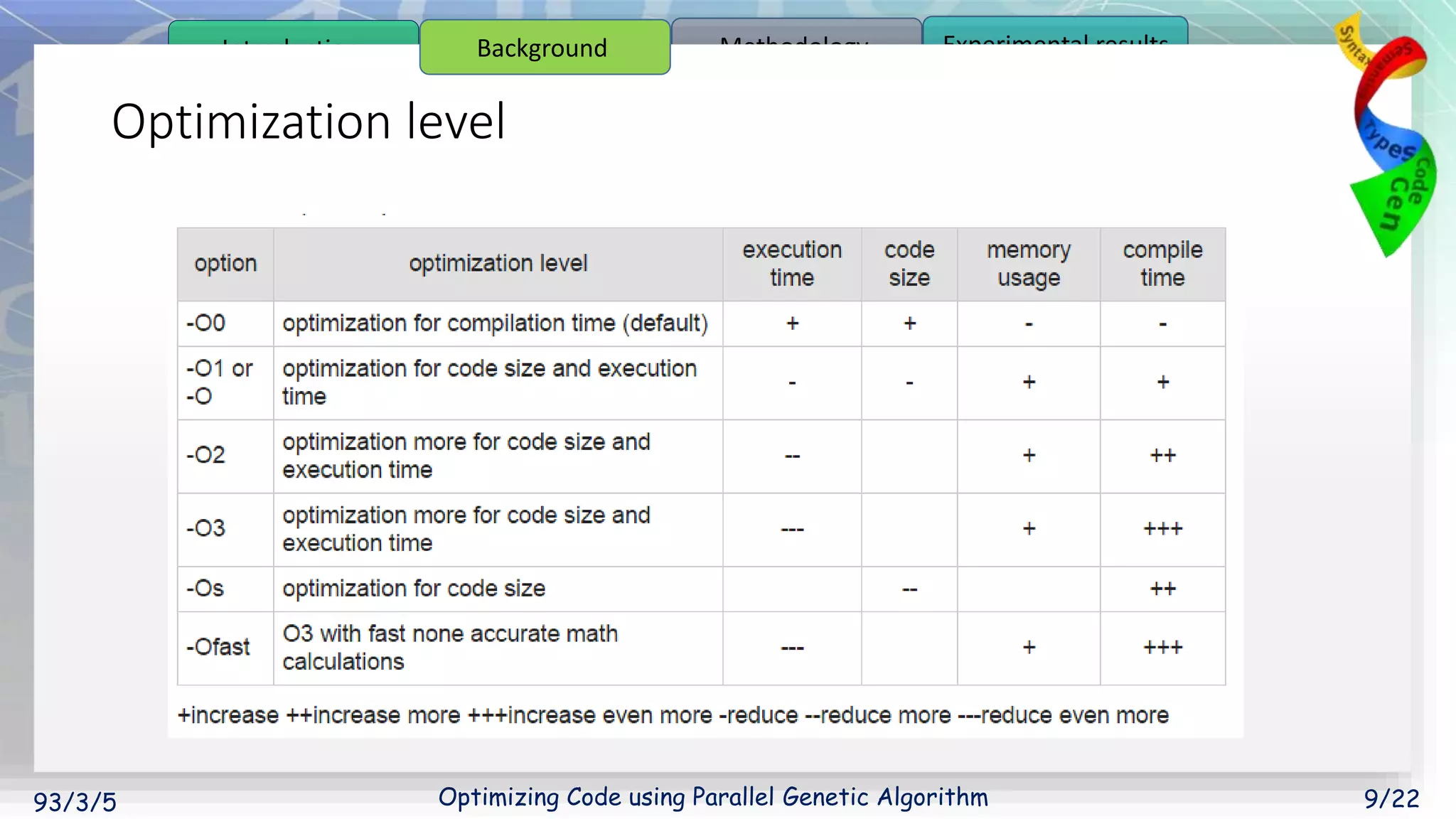This screenshot has height=819, width=1456.
Task: Click the slide number '9/22'
Action: click(x=1391, y=799)
